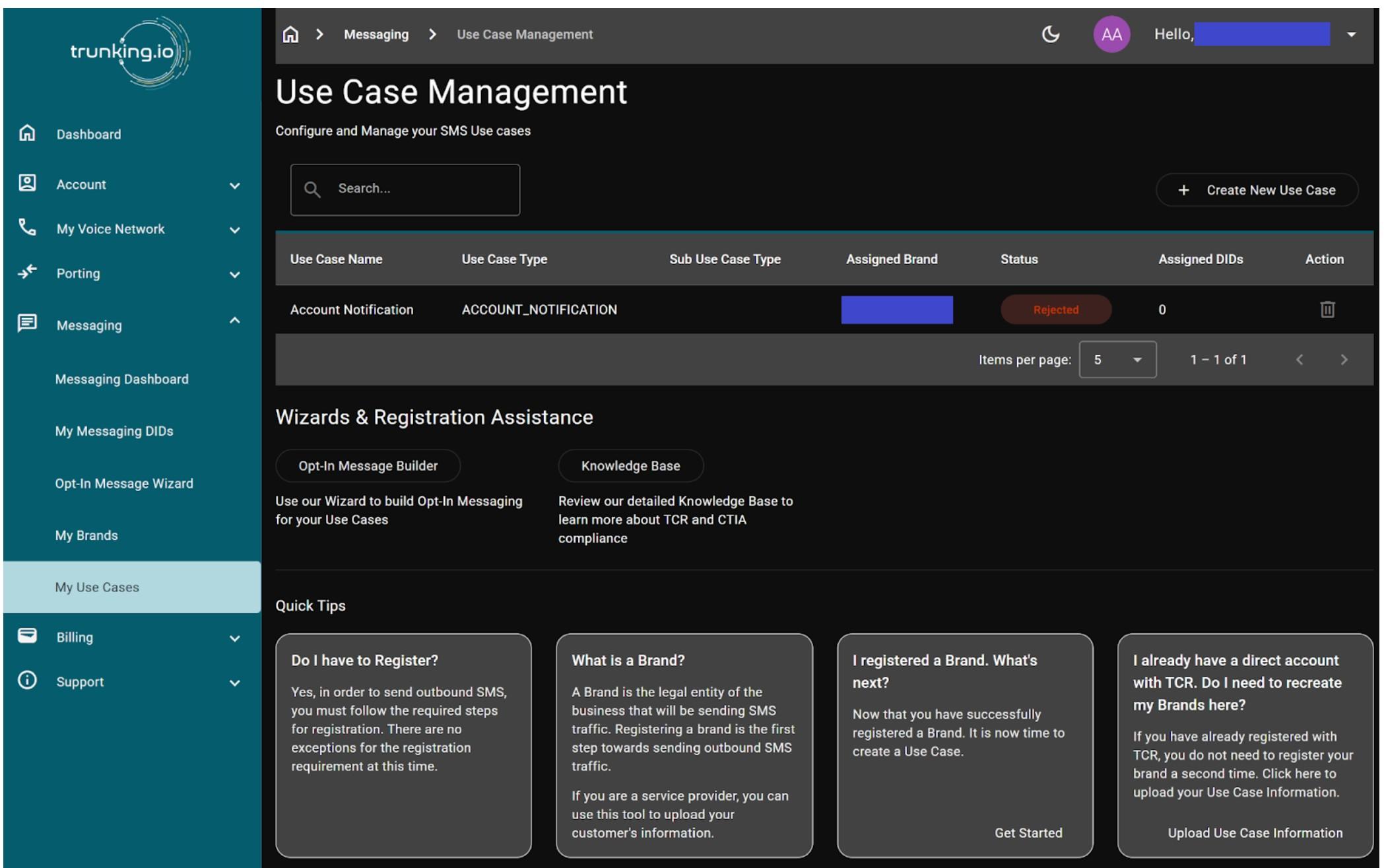Click the Support info icon
Screen dimensions: 1384x868
coord(27,681)
